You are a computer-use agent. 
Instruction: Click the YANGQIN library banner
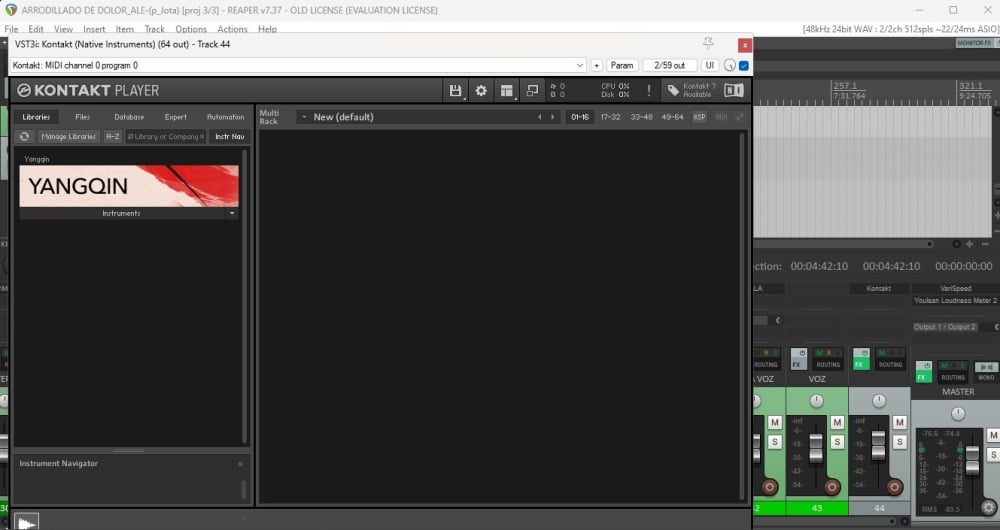(129, 186)
